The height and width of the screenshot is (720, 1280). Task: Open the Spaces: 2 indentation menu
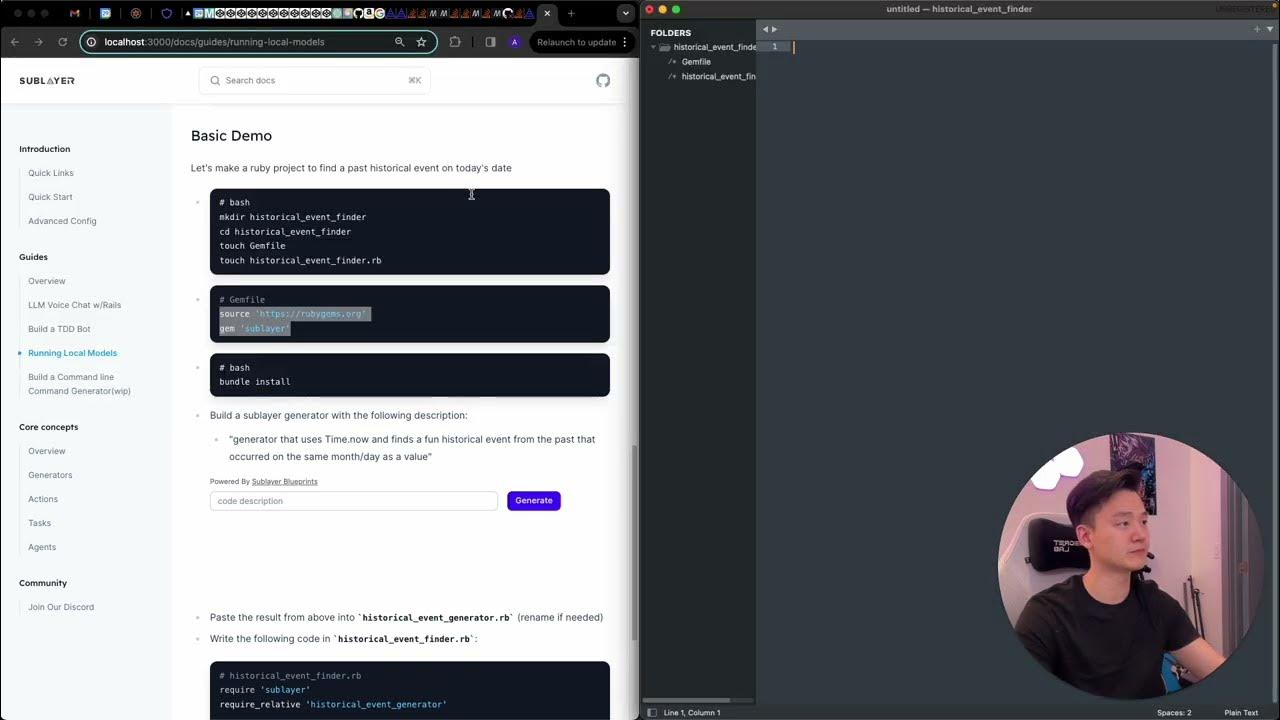1174,713
